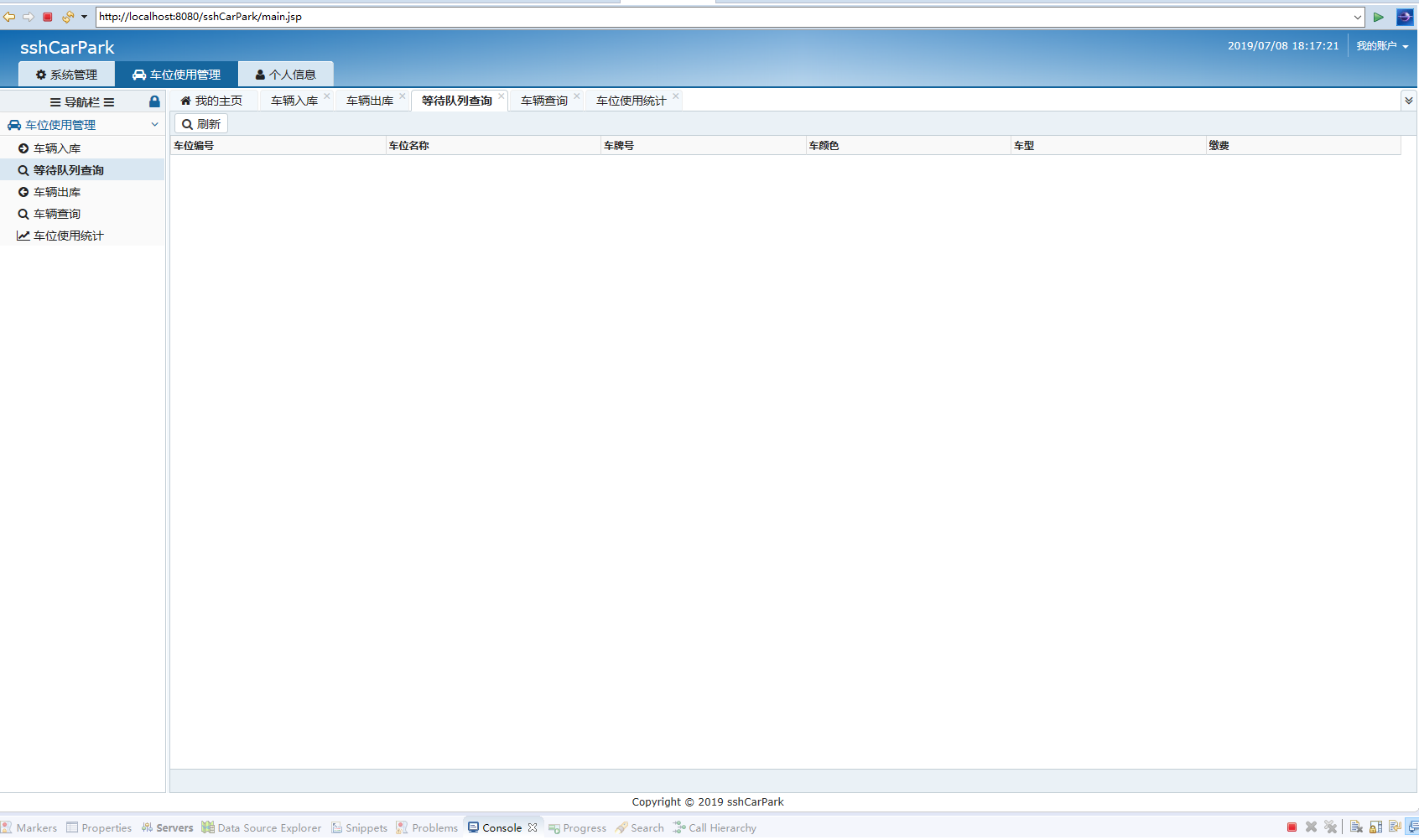Close the 等待队列查询 tab
The height and width of the screenshot is (840, 1419).
pyautogui.click(x=502, y=96)
